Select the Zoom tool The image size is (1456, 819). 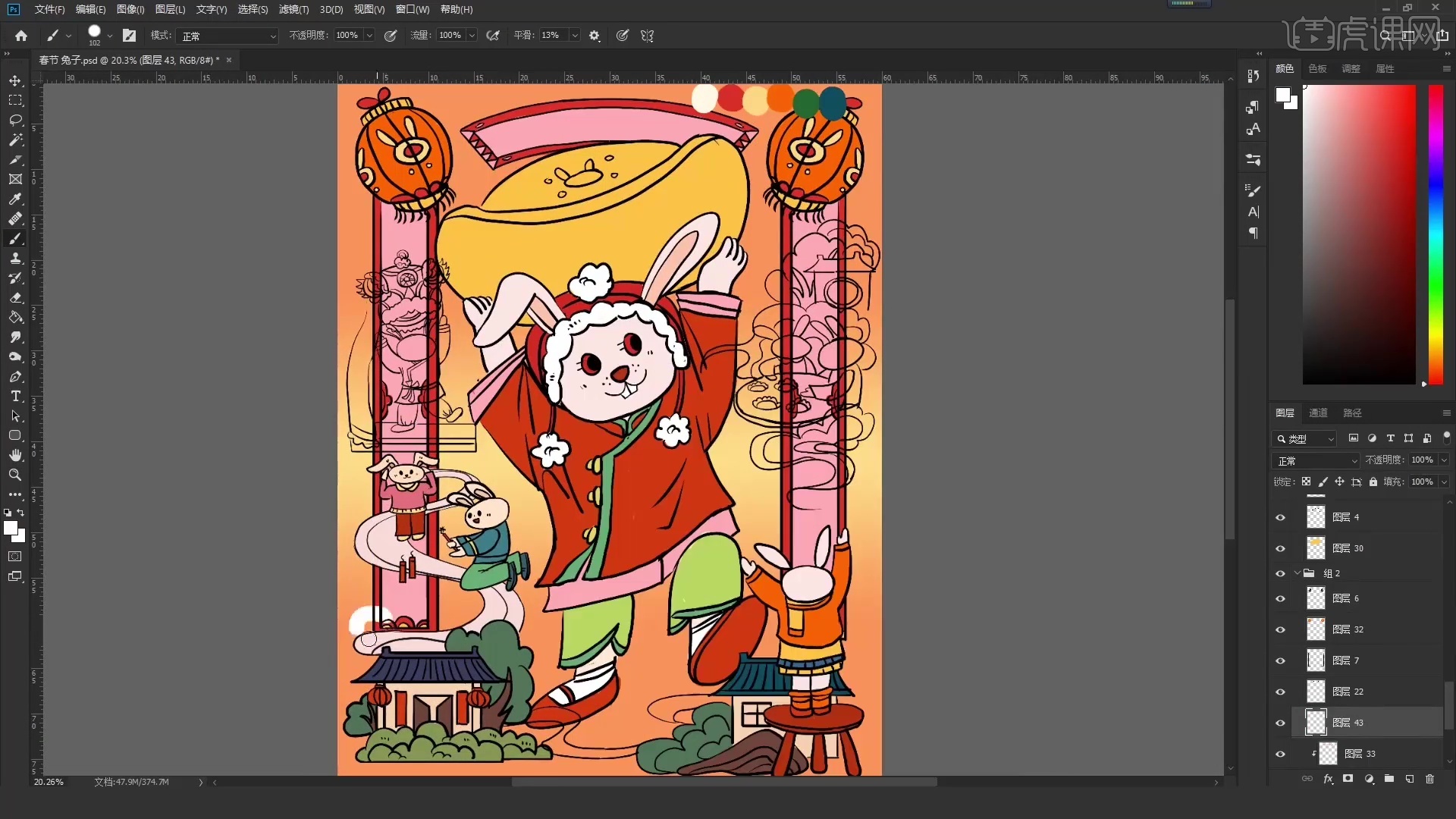[15, 475]
